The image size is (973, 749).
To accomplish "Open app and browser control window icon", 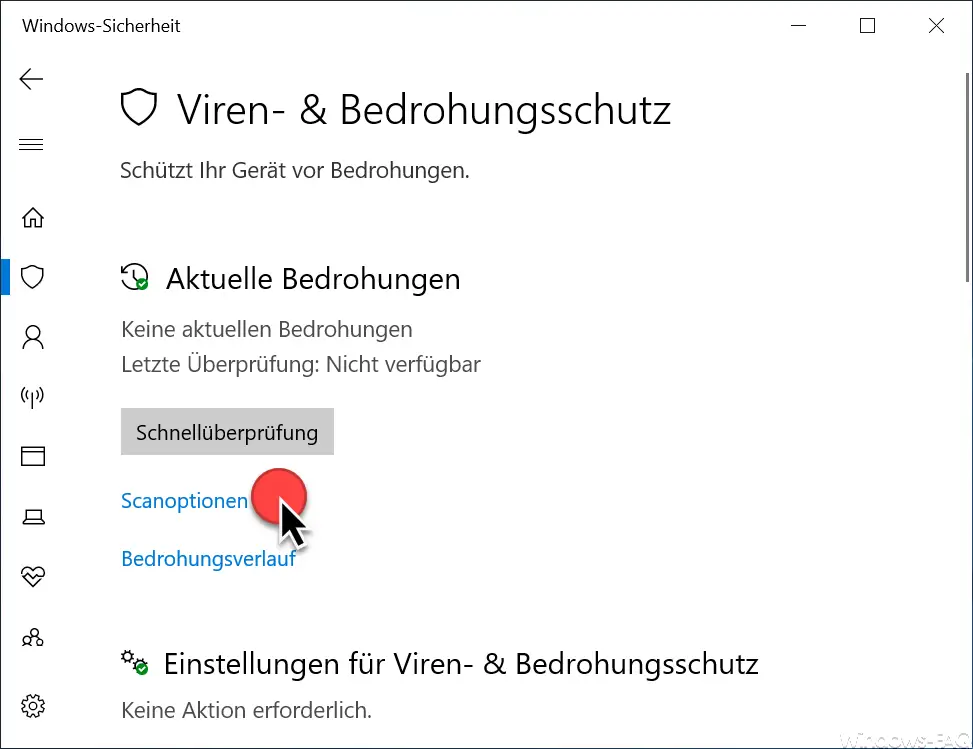I will click(x=33, y=456).
